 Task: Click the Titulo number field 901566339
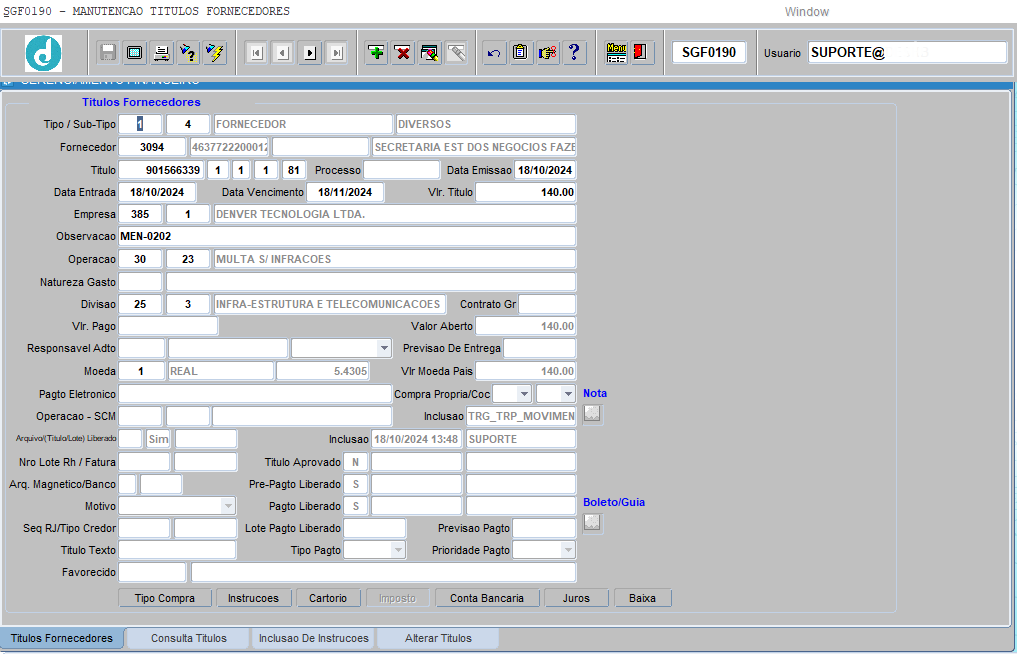pyautogui.click(x=162, y=170)
